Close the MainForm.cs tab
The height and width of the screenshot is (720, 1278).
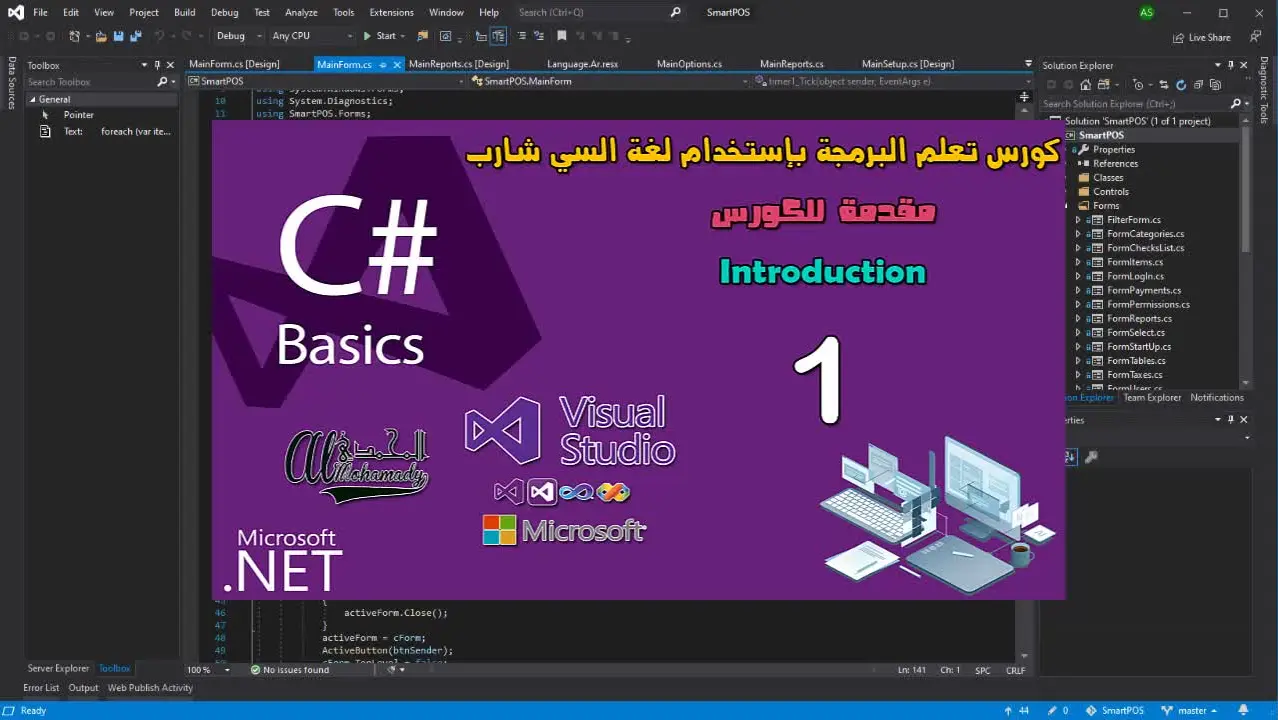click(x=397, y=64)
